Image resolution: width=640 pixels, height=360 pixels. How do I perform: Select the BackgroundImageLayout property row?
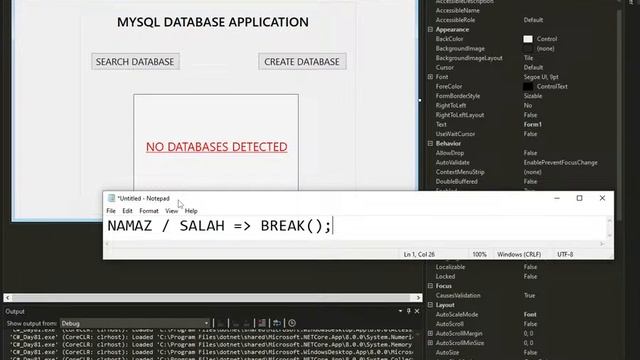point(522,58)
